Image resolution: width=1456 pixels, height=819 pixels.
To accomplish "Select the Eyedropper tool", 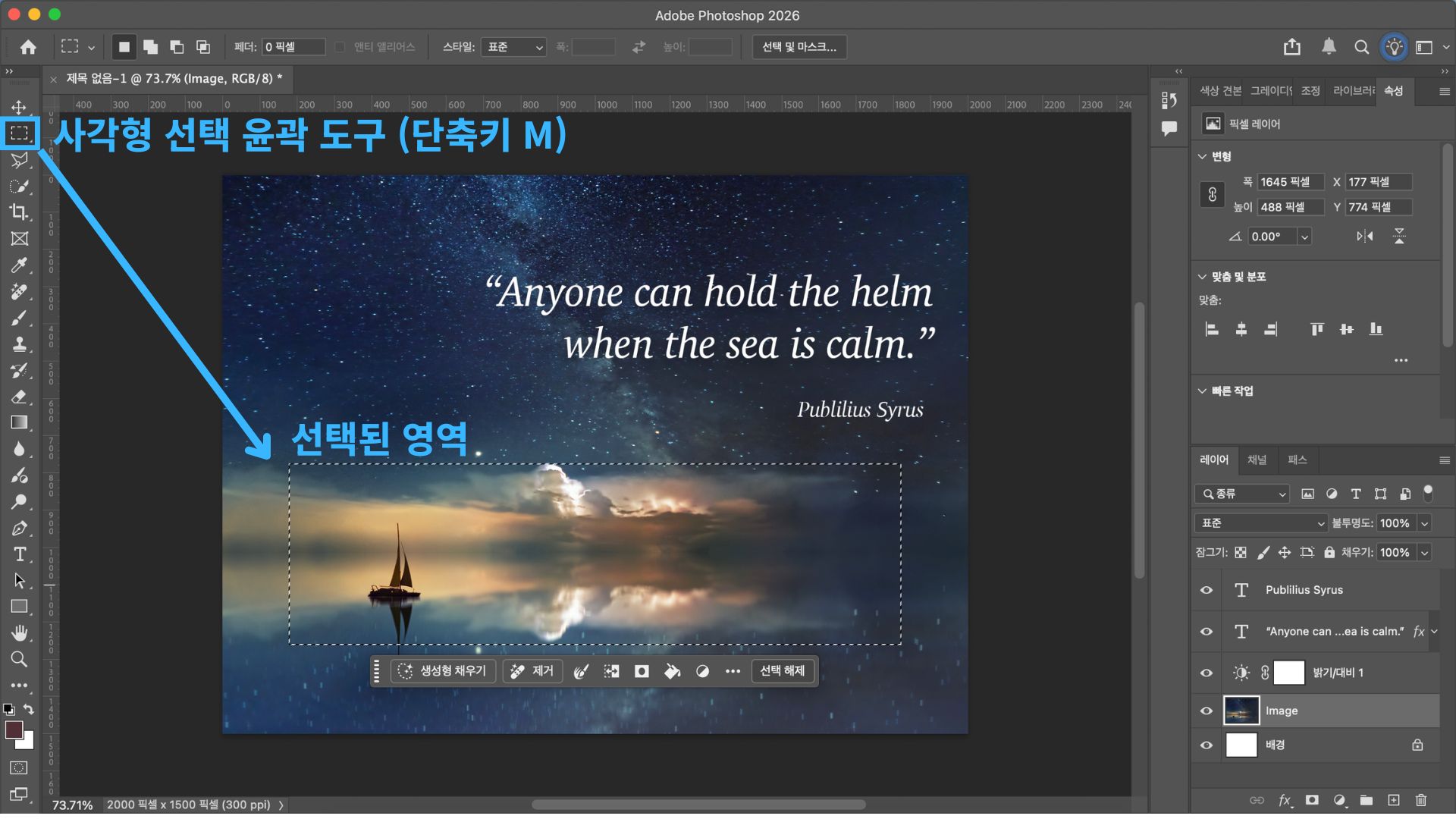I will [20, 265].
